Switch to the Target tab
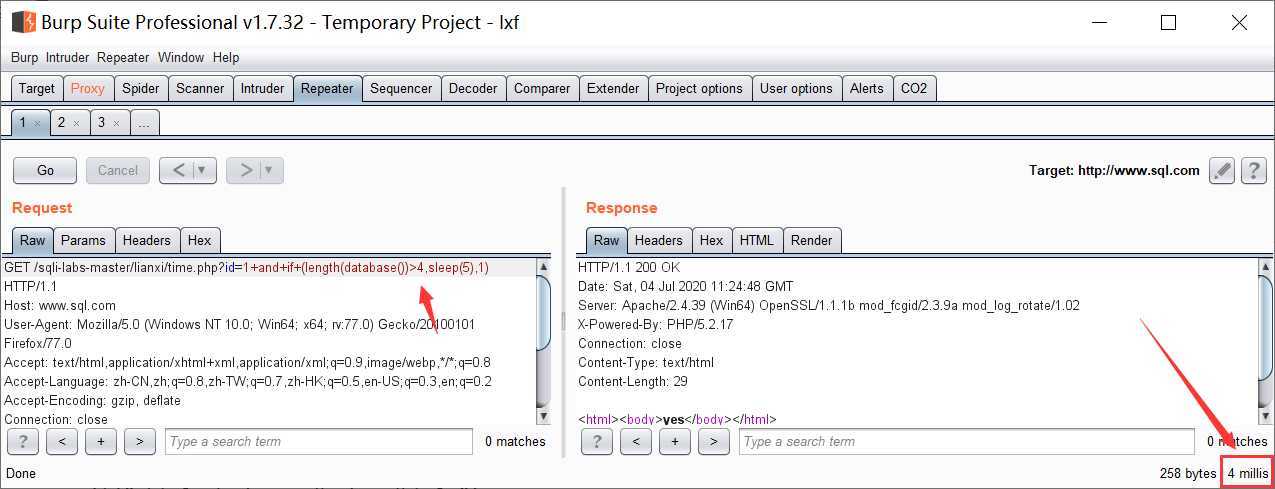 pos(37,88)
